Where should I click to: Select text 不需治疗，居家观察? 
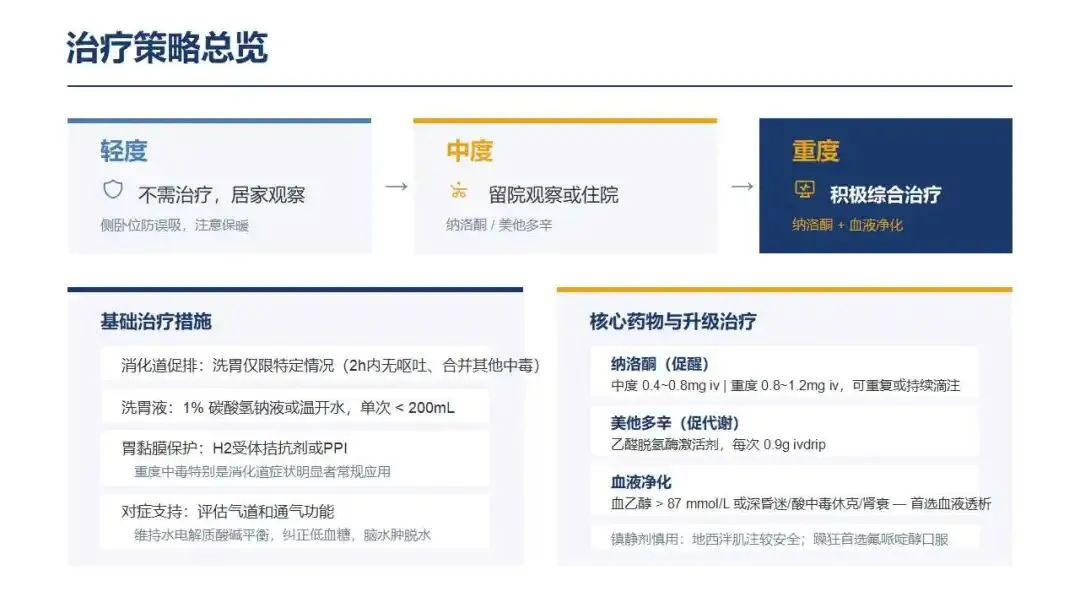pyautogui.click(x=222, y=195)
